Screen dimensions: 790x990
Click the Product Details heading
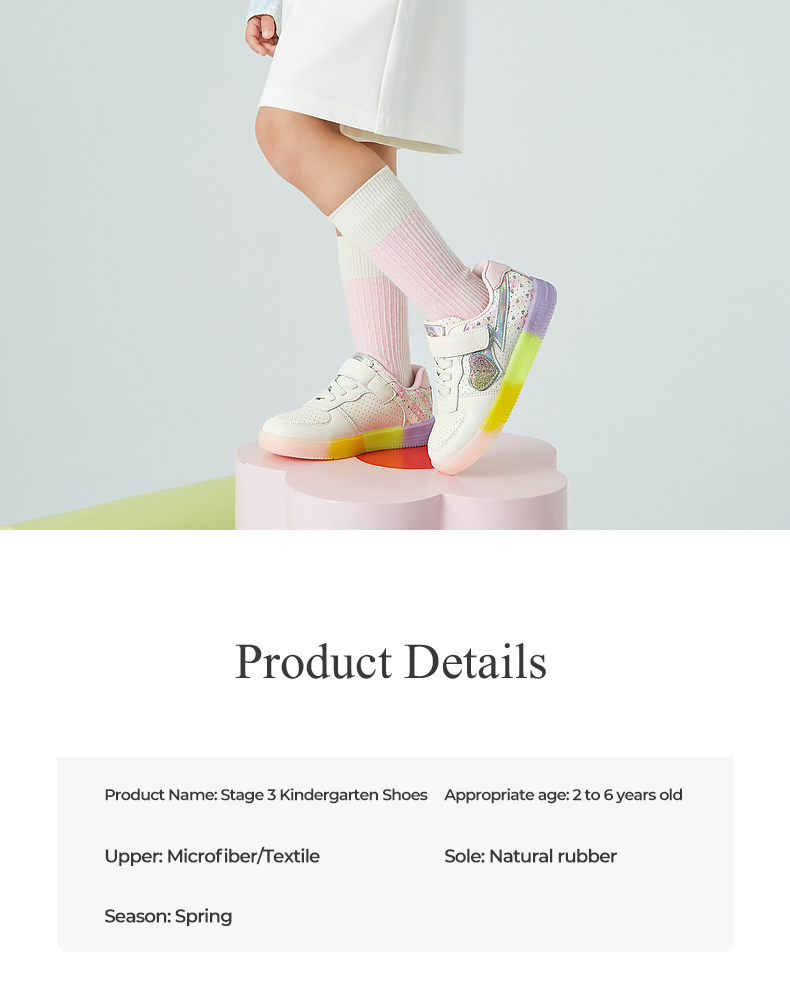tap(391, 662)
